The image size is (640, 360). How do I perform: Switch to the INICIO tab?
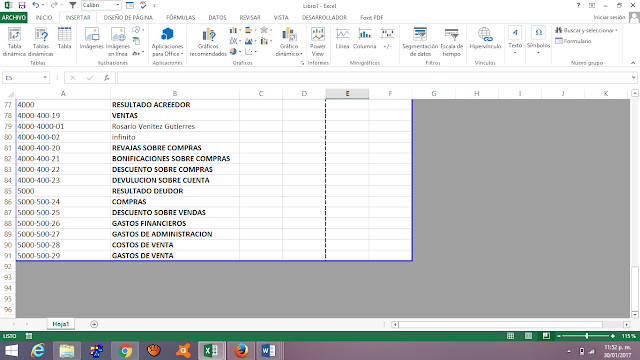[44, 18]
